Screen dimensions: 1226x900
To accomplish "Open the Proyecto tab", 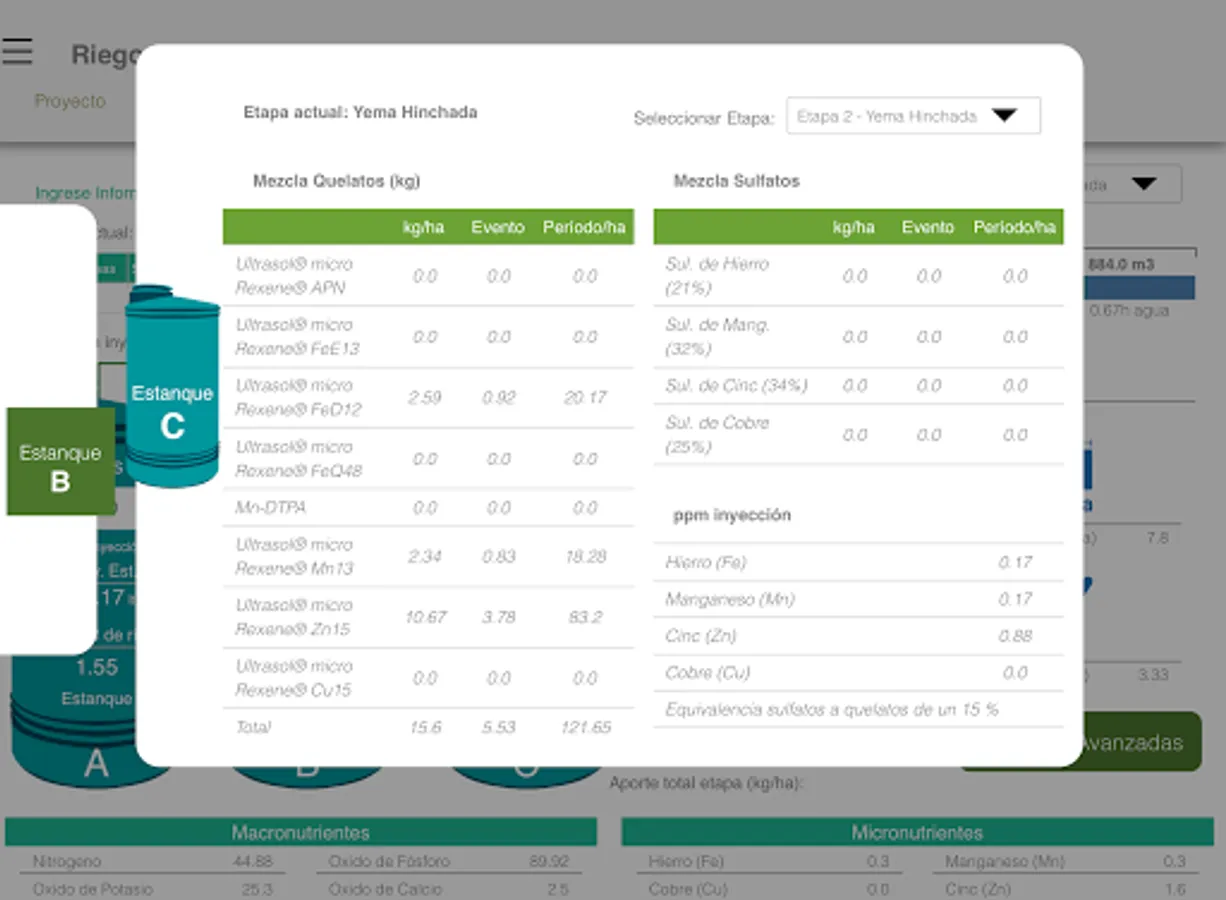I will pos(70,101).
